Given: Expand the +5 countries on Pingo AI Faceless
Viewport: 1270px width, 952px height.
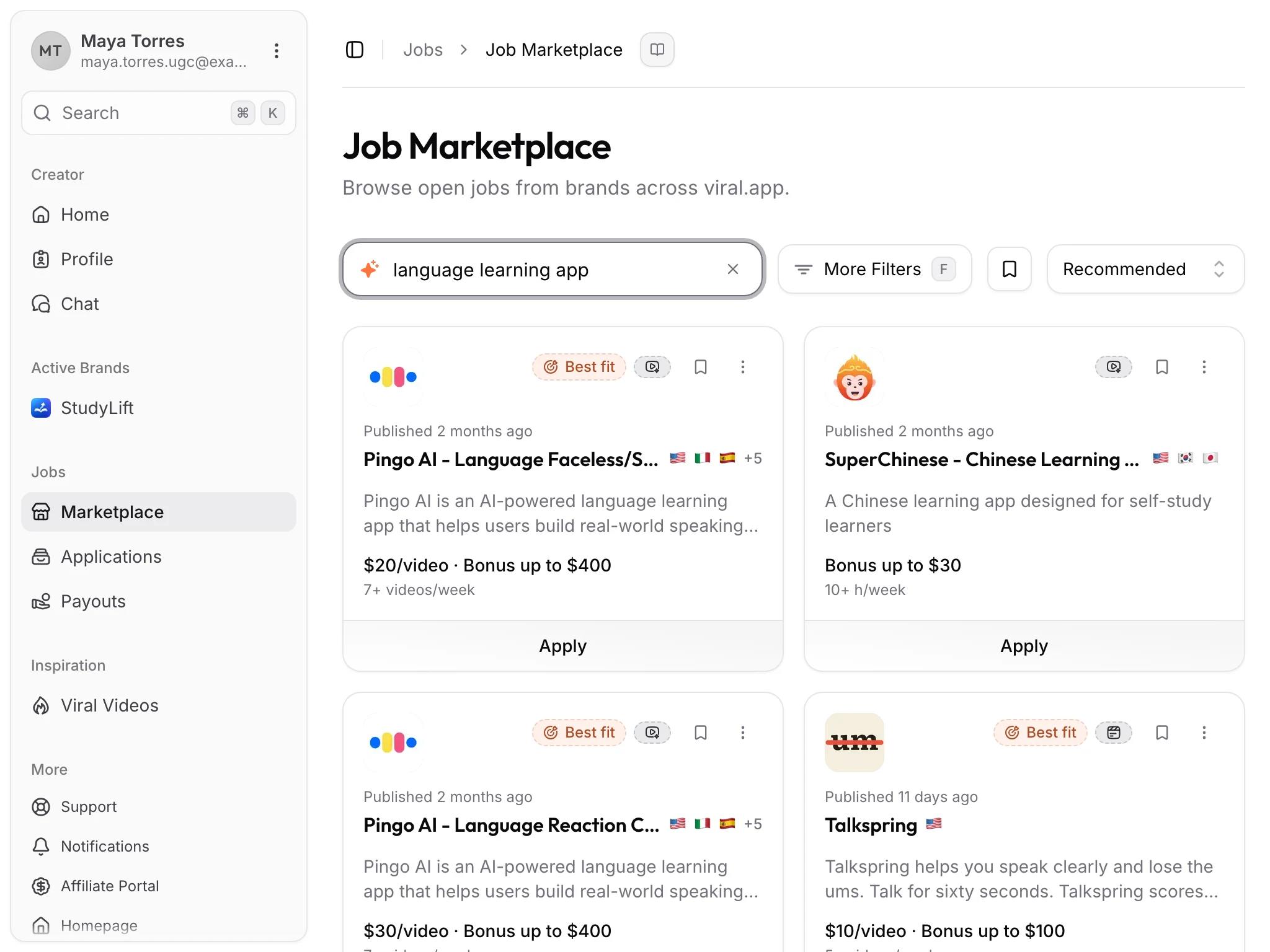Looking at the screenshot, I should (753, 458).
